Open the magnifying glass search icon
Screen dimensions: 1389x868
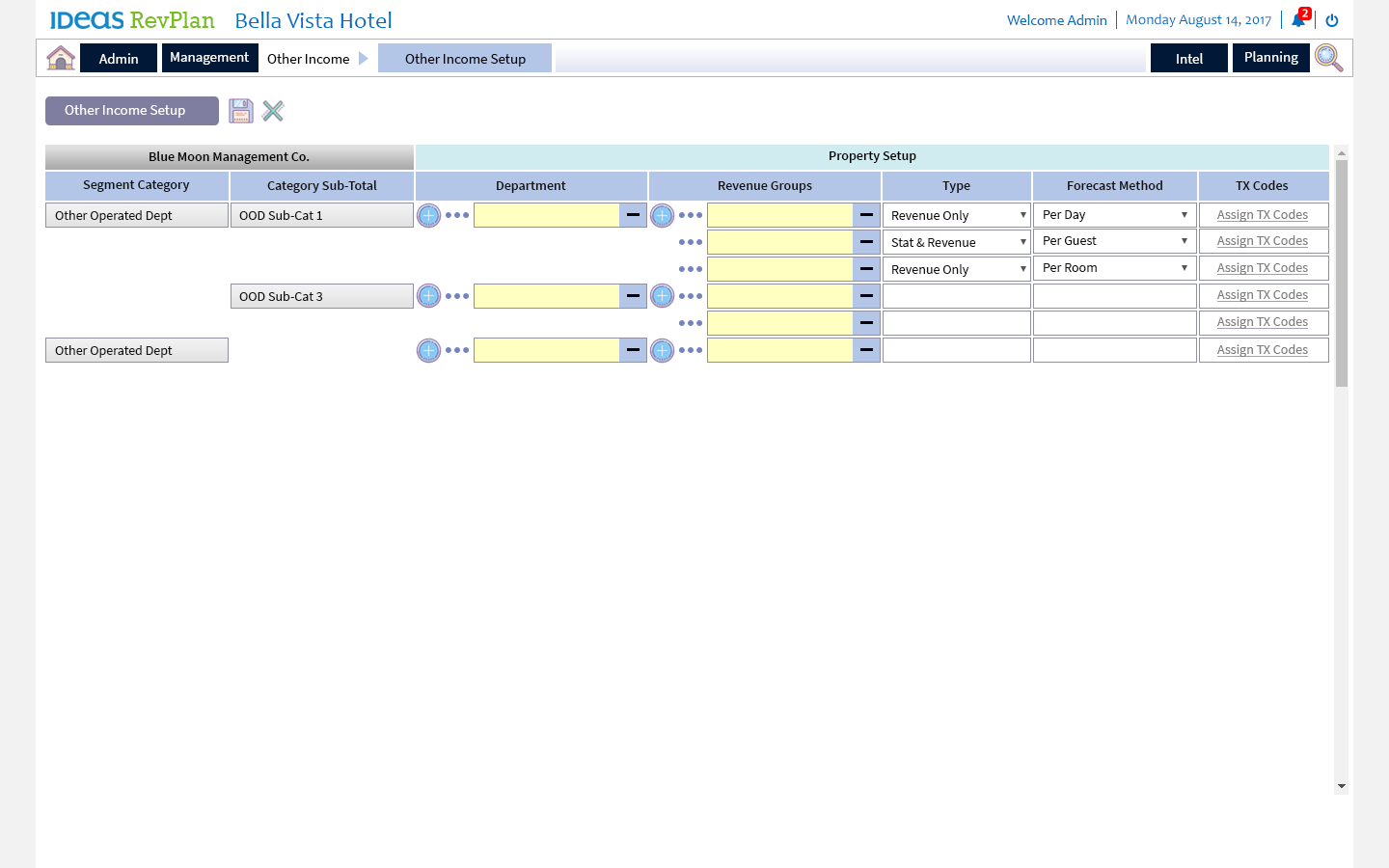(x=1328, y=58)
